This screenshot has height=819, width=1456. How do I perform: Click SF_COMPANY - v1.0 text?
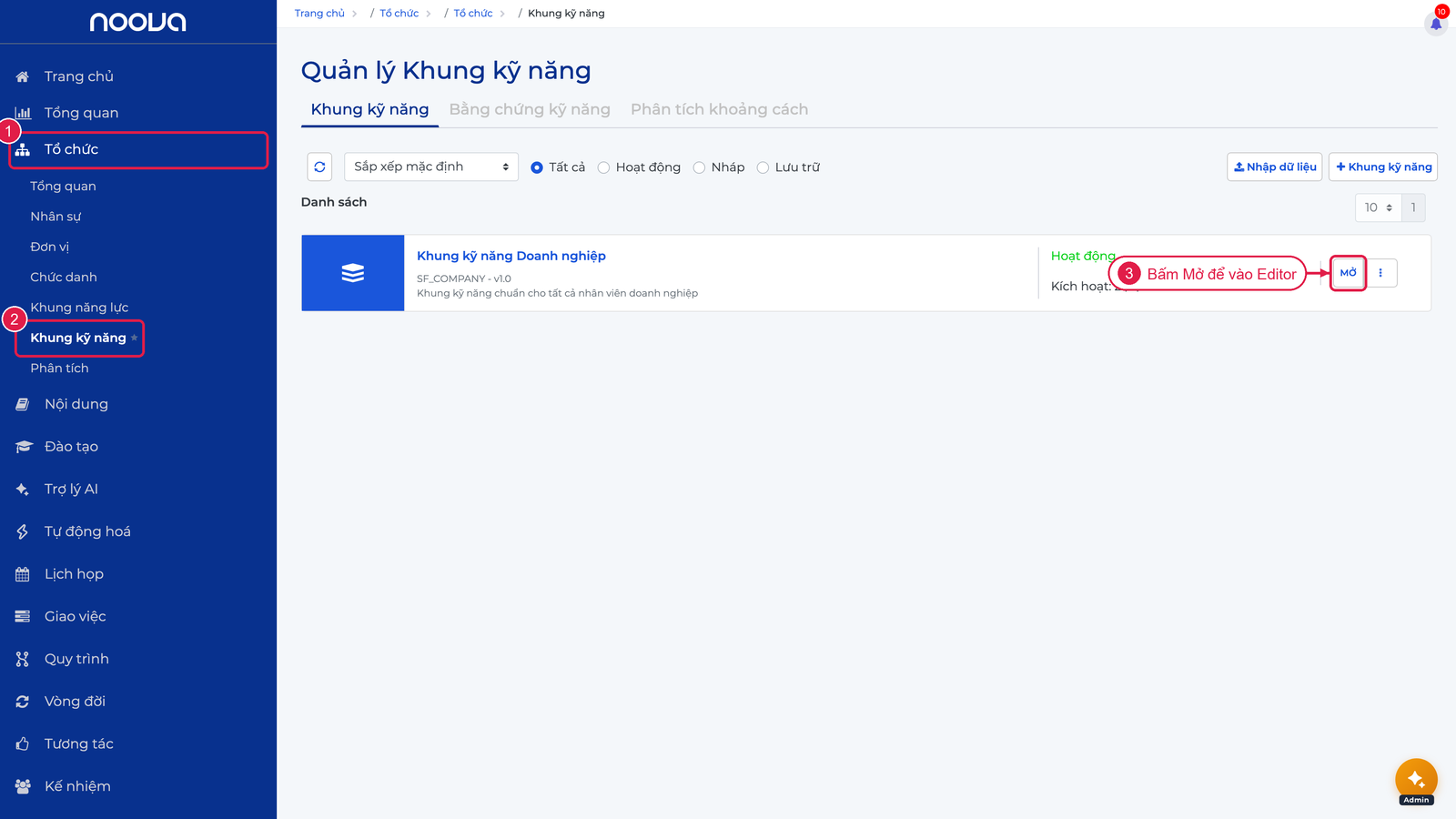[x=464, y=278]
